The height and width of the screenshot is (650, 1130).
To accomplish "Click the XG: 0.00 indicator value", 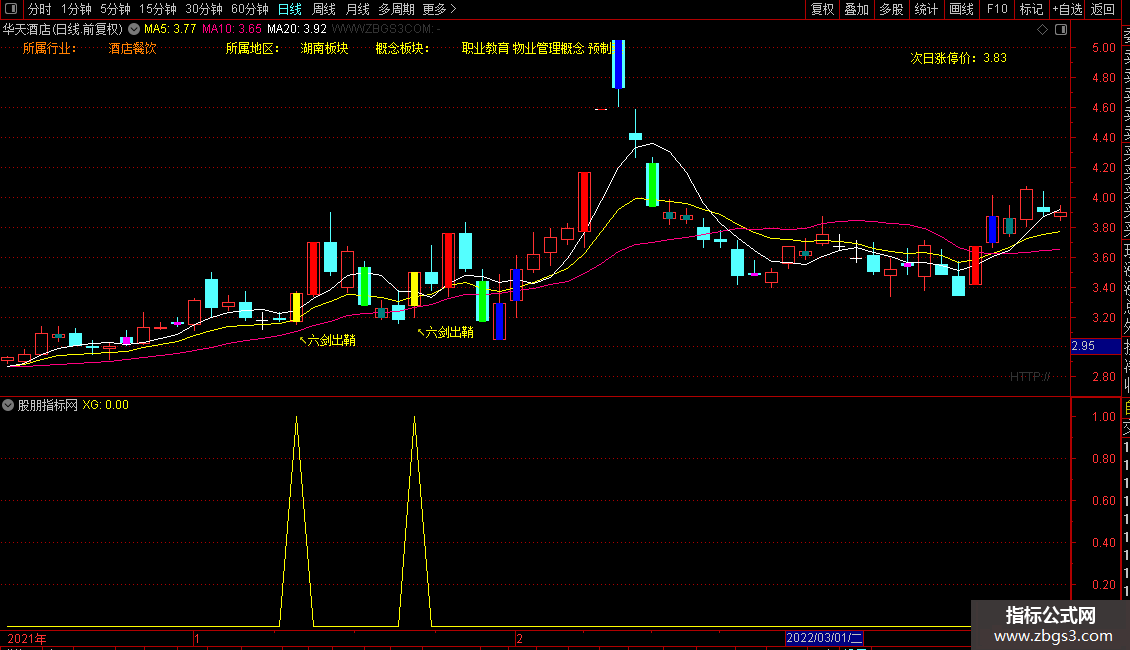I will (105, 405).
